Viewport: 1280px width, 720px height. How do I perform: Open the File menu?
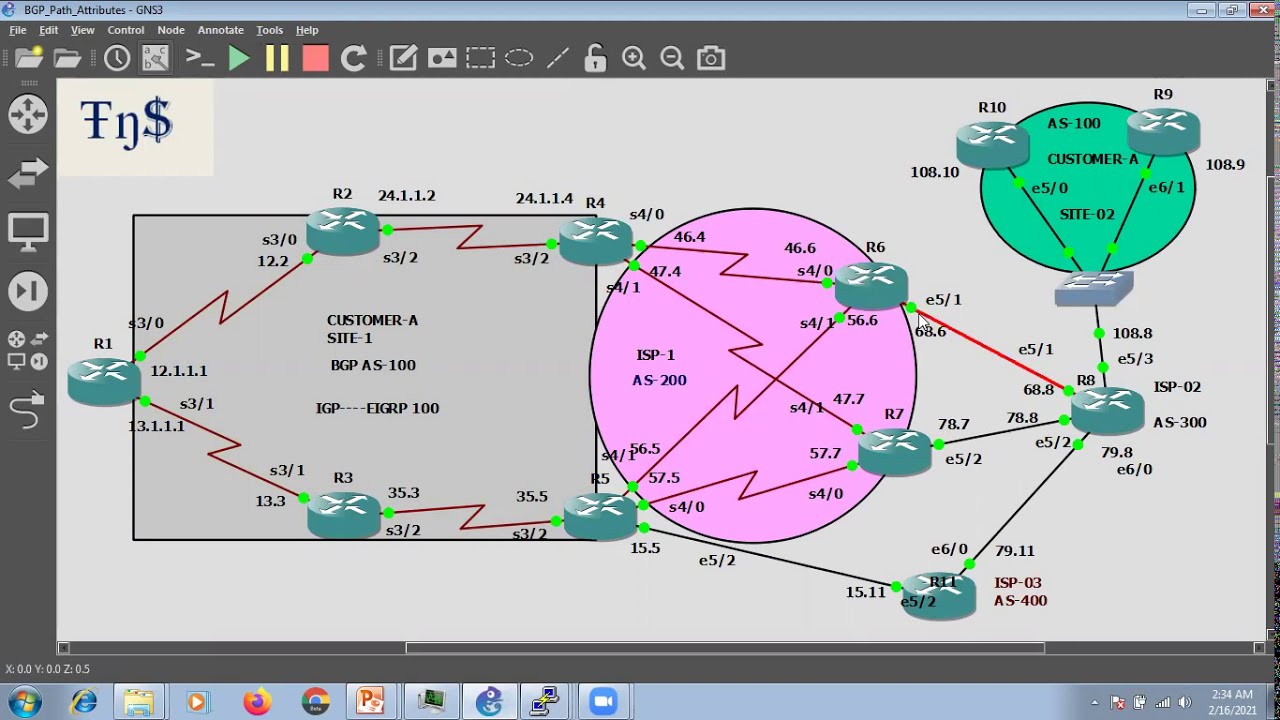(18, 30)
